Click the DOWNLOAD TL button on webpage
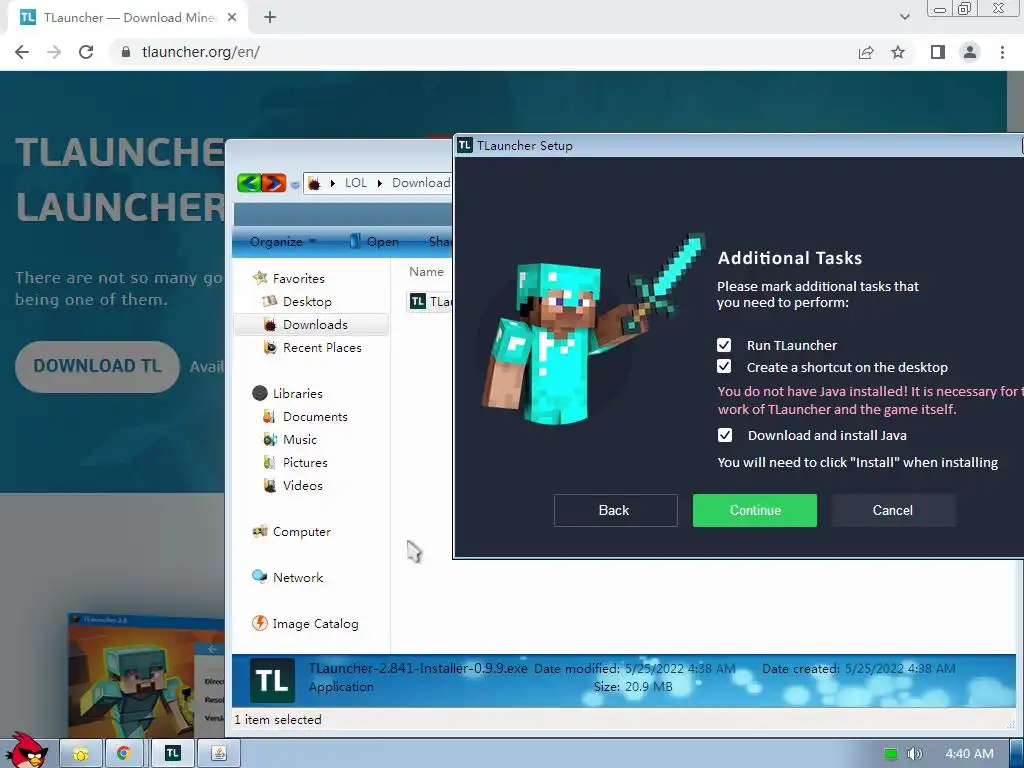This screenshot has height=768, width=1024. tap(97, 366)
